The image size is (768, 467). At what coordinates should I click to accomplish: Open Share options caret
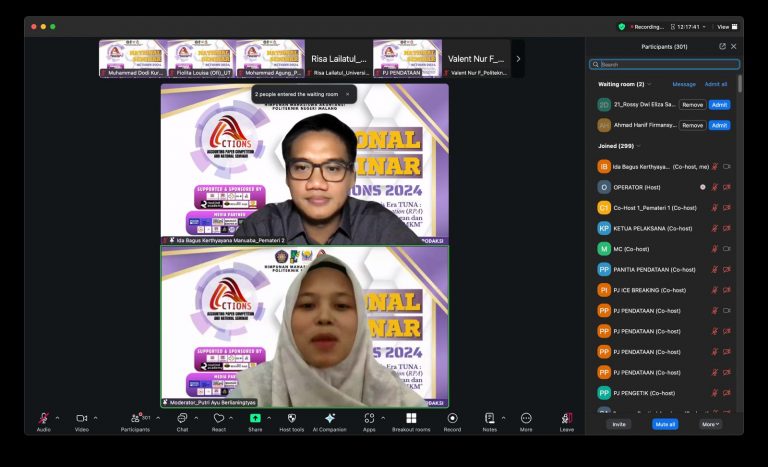[x=269, y=418]
